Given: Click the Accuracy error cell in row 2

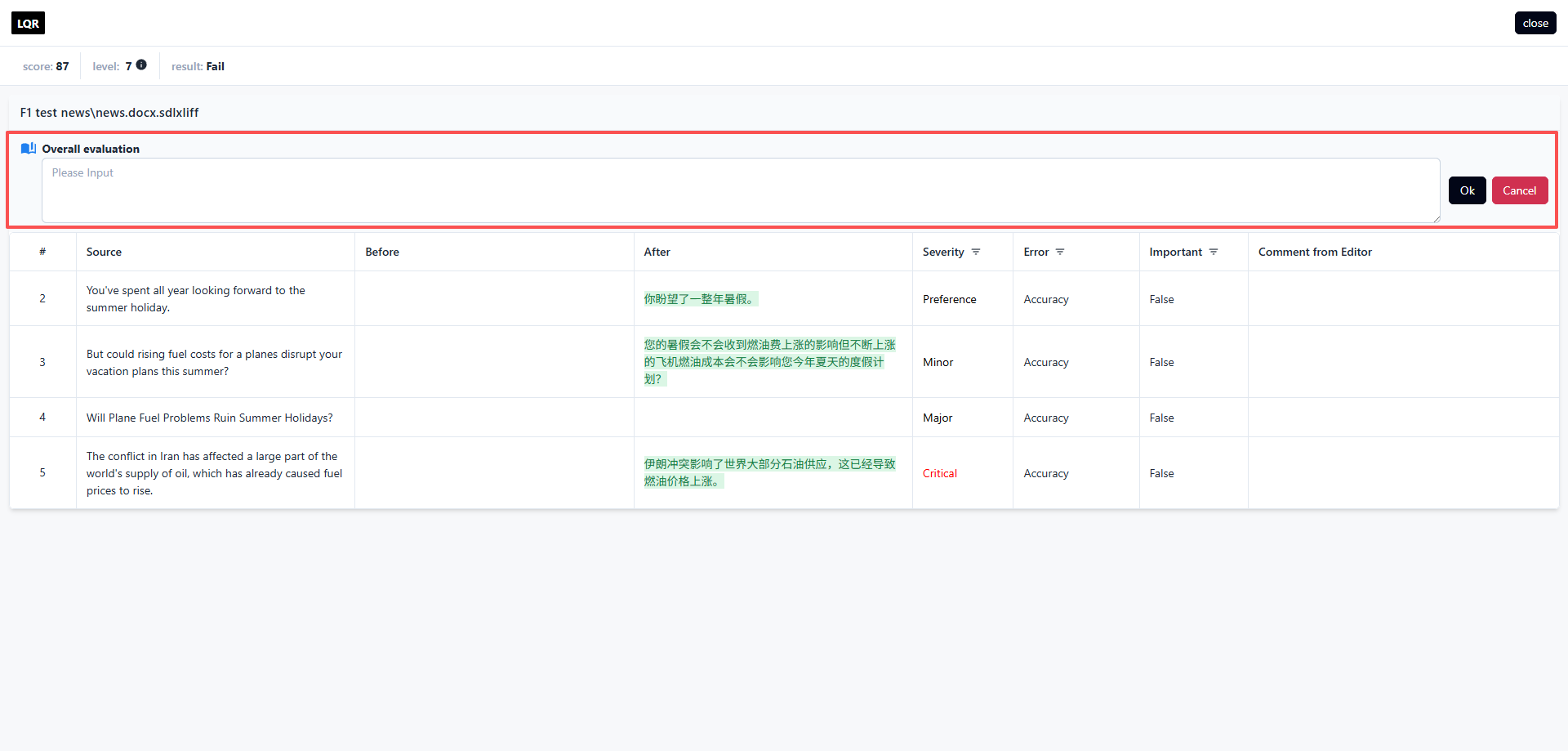Looking at the screenshot, I should 1046,299.
